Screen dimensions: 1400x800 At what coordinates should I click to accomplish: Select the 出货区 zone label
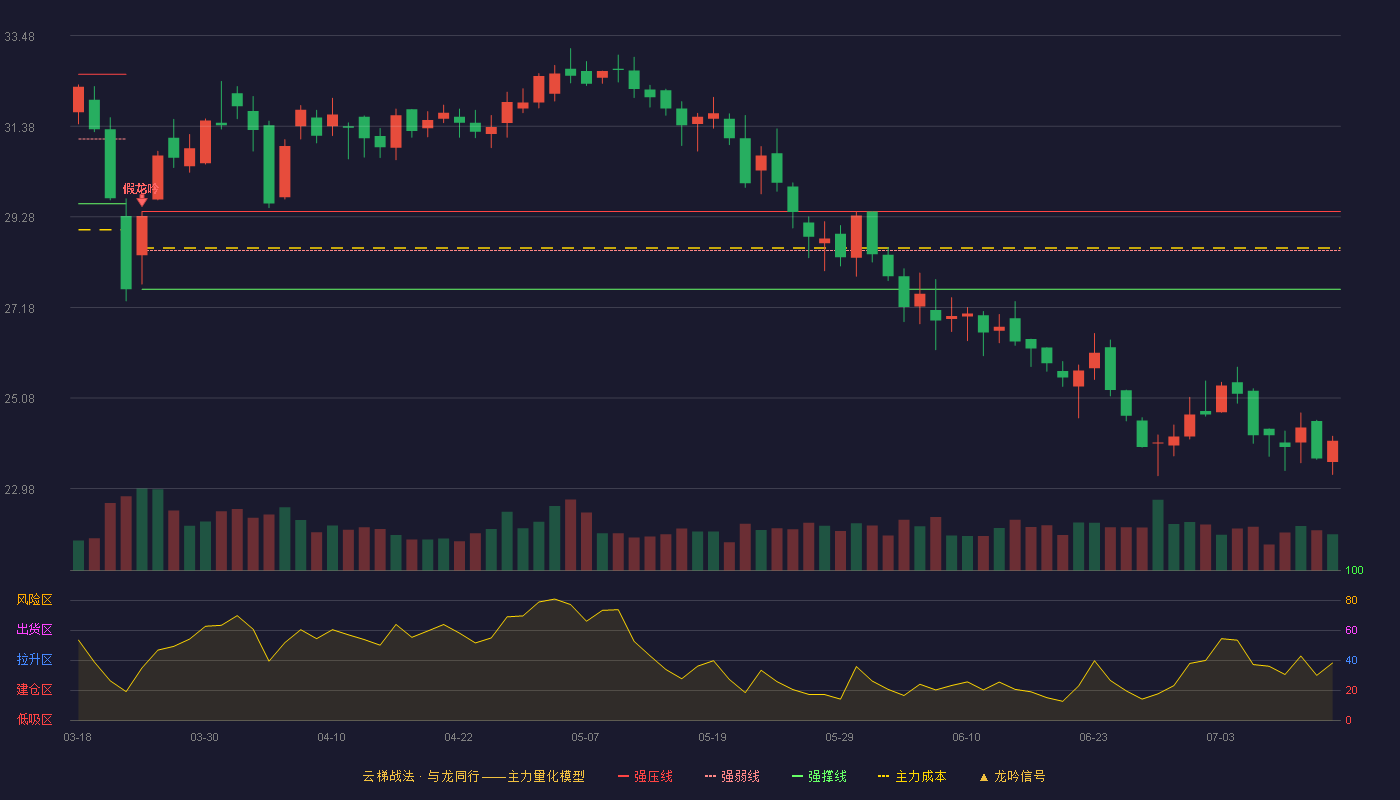pos(34,630)
